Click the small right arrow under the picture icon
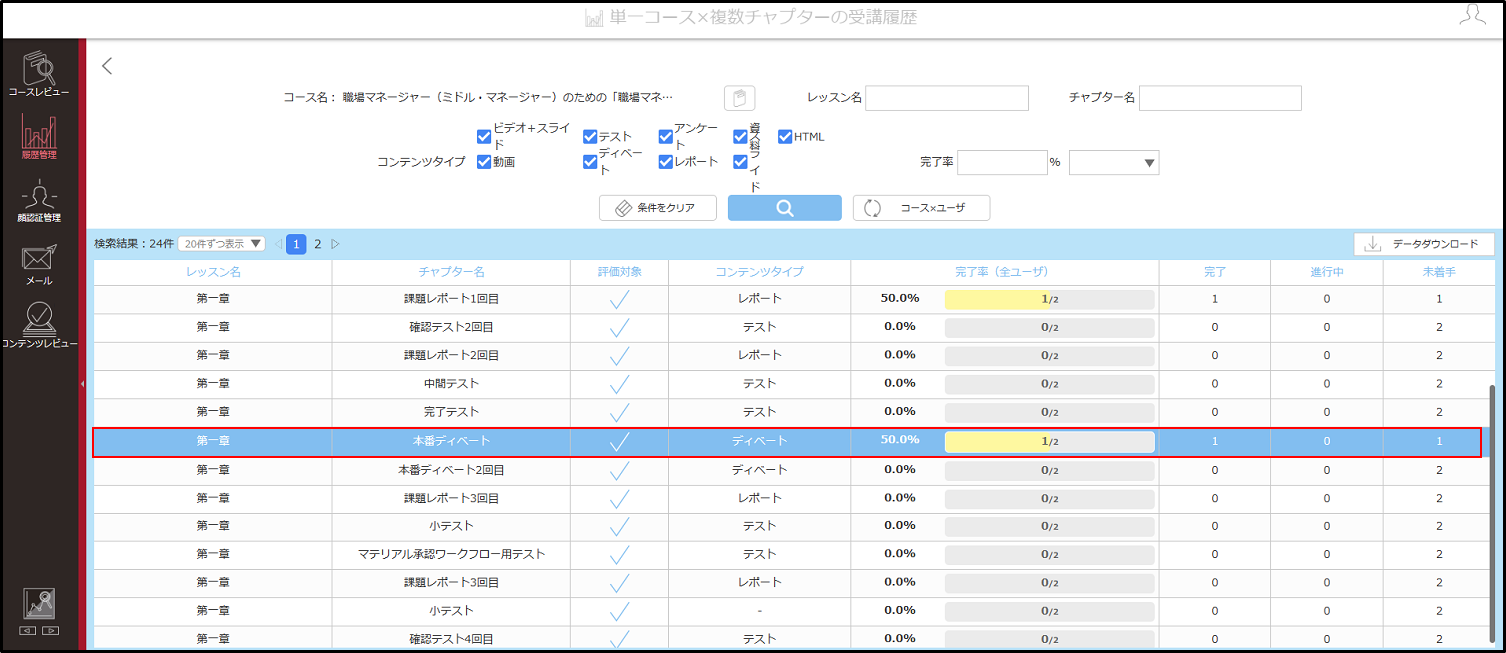Viewport: 1506px width, 653px height. pos(50,631)
